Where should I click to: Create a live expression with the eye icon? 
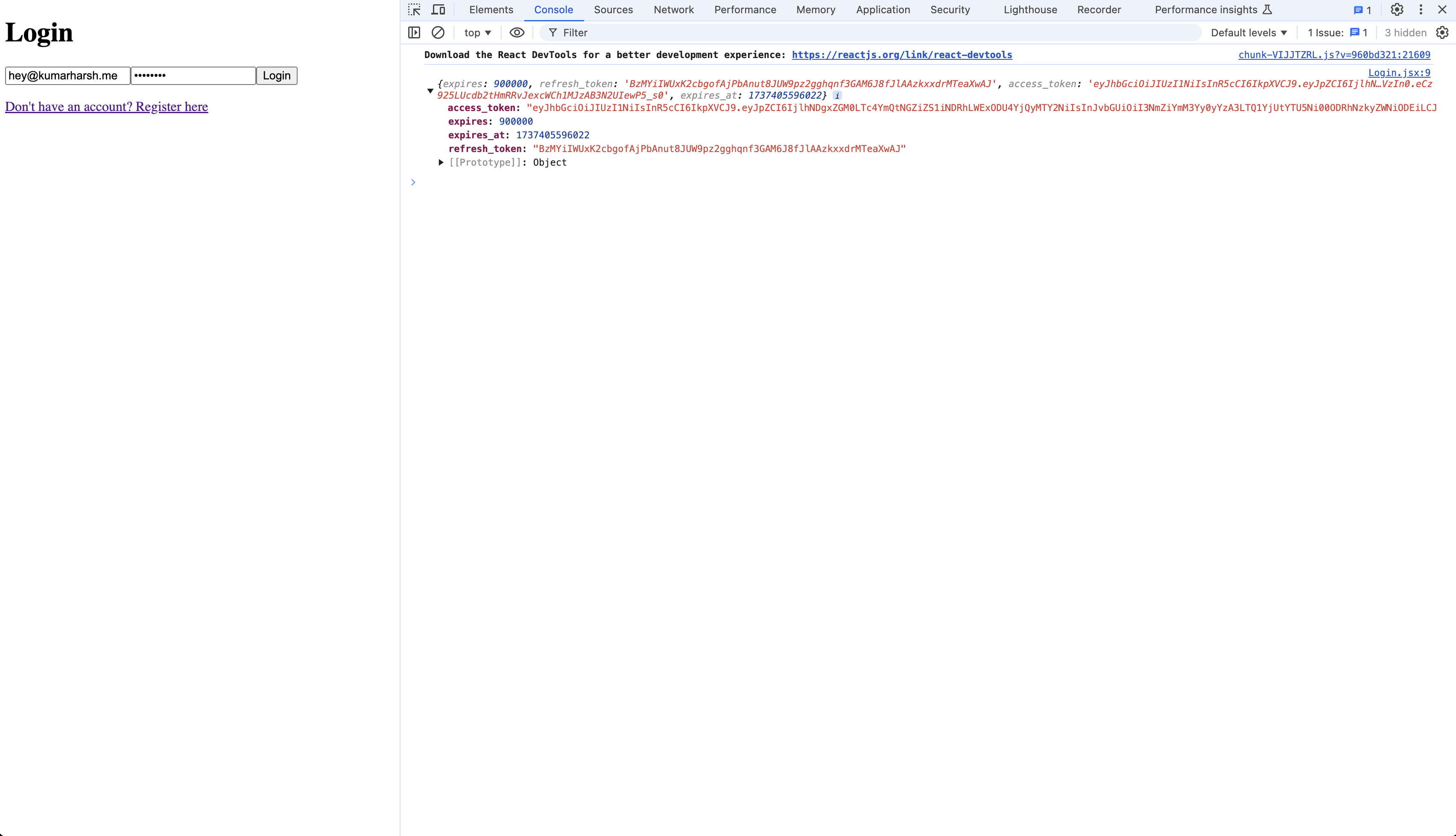click(x=516, y=33)
